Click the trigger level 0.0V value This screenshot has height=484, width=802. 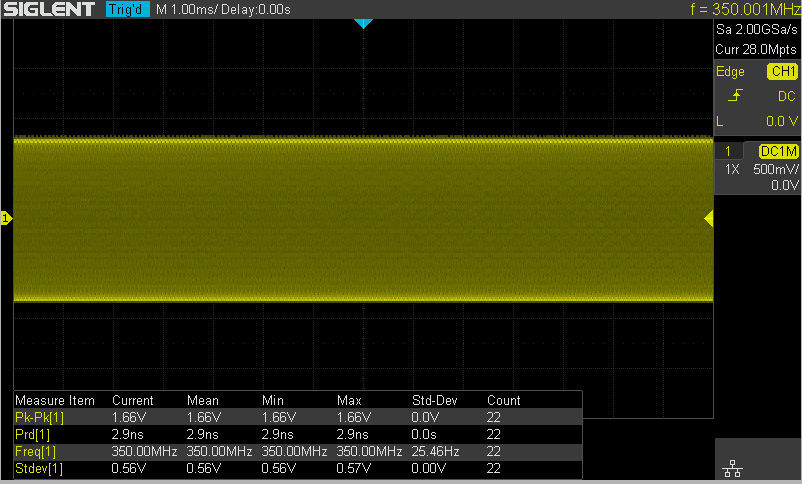(x=780, y=121)
